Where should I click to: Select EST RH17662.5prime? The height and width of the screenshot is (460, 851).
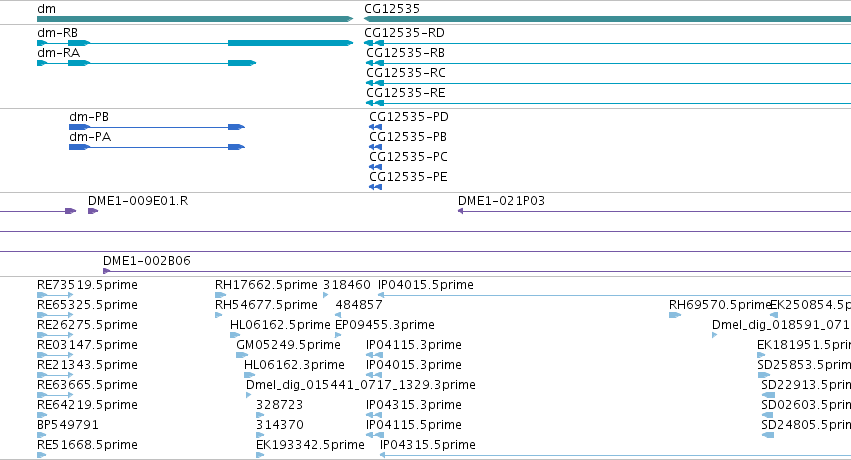(266, 285)
